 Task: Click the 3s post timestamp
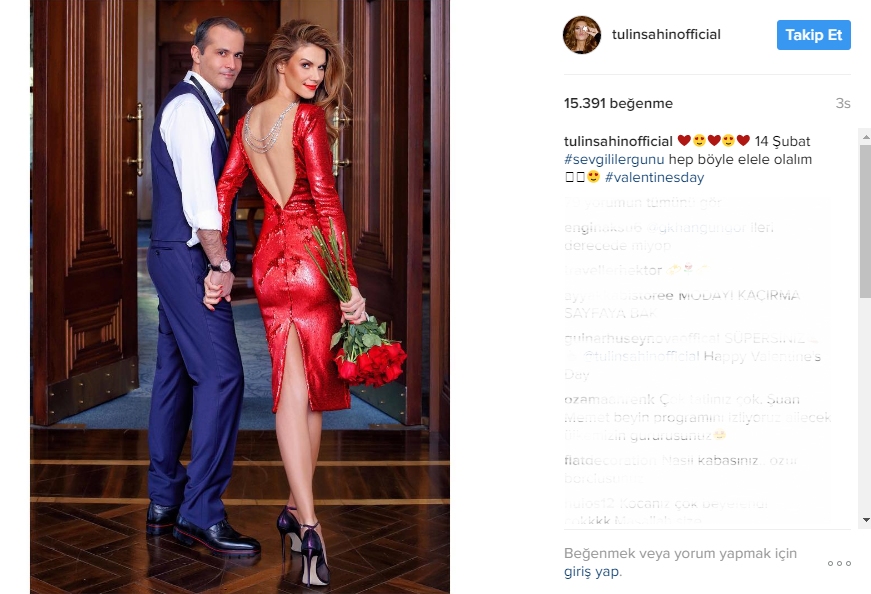[843, 103]
